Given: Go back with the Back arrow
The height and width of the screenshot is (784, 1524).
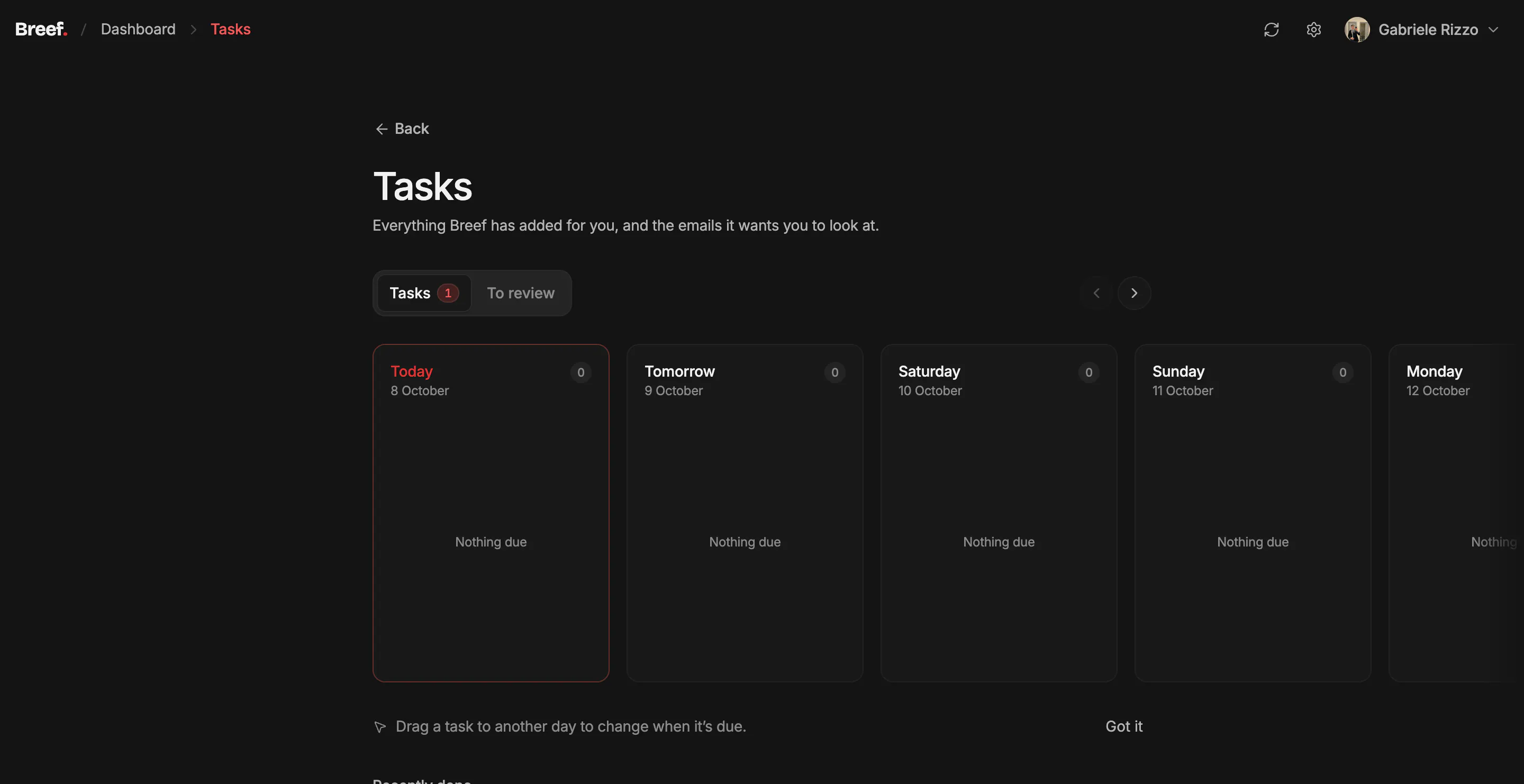Looking at the screenshot, I should (402, 129).
